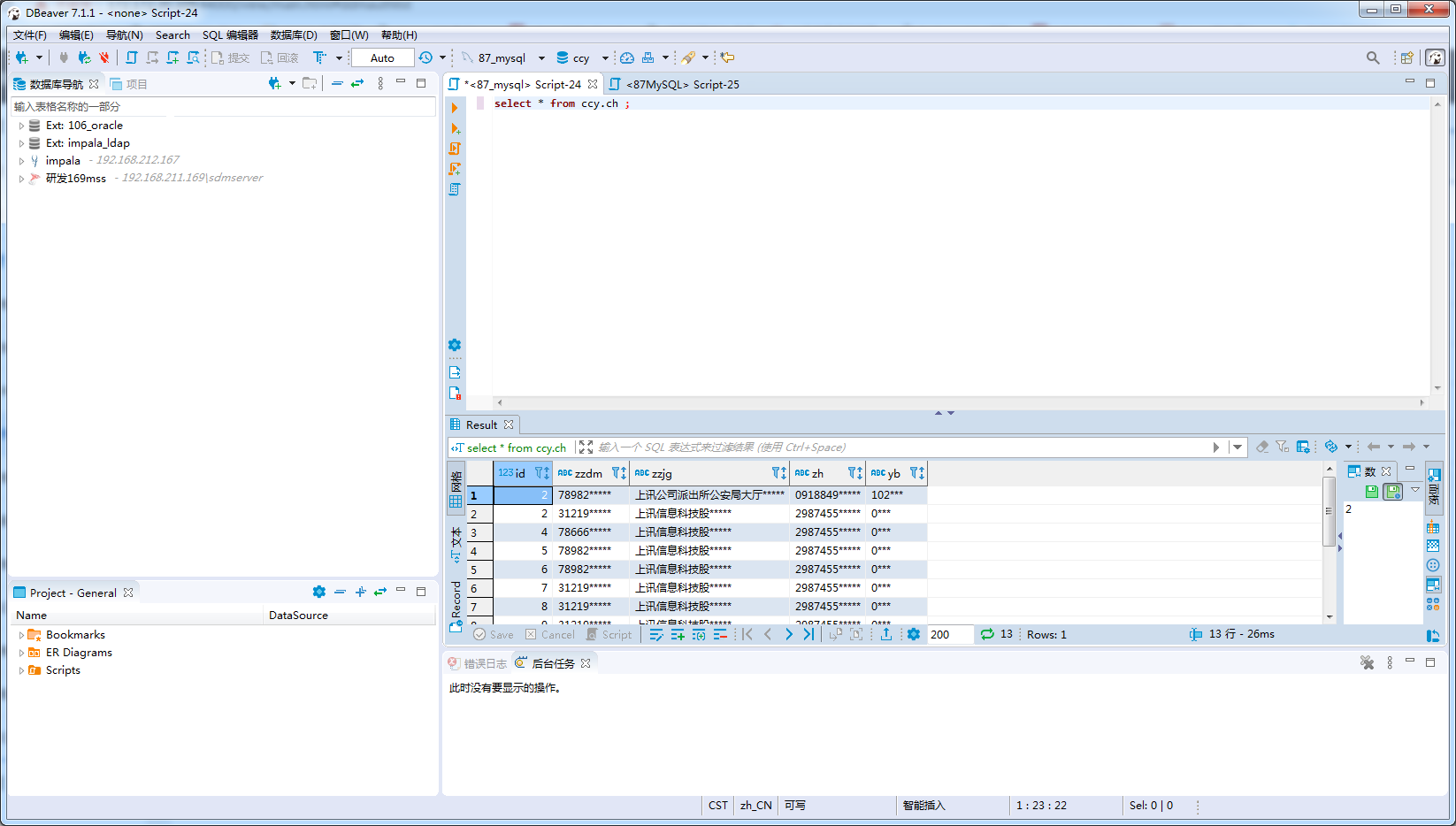Viewport: 1456px width, 826px height.
Task: Open the SQL 编辑器 menu
Action: (x=230, y=35)
